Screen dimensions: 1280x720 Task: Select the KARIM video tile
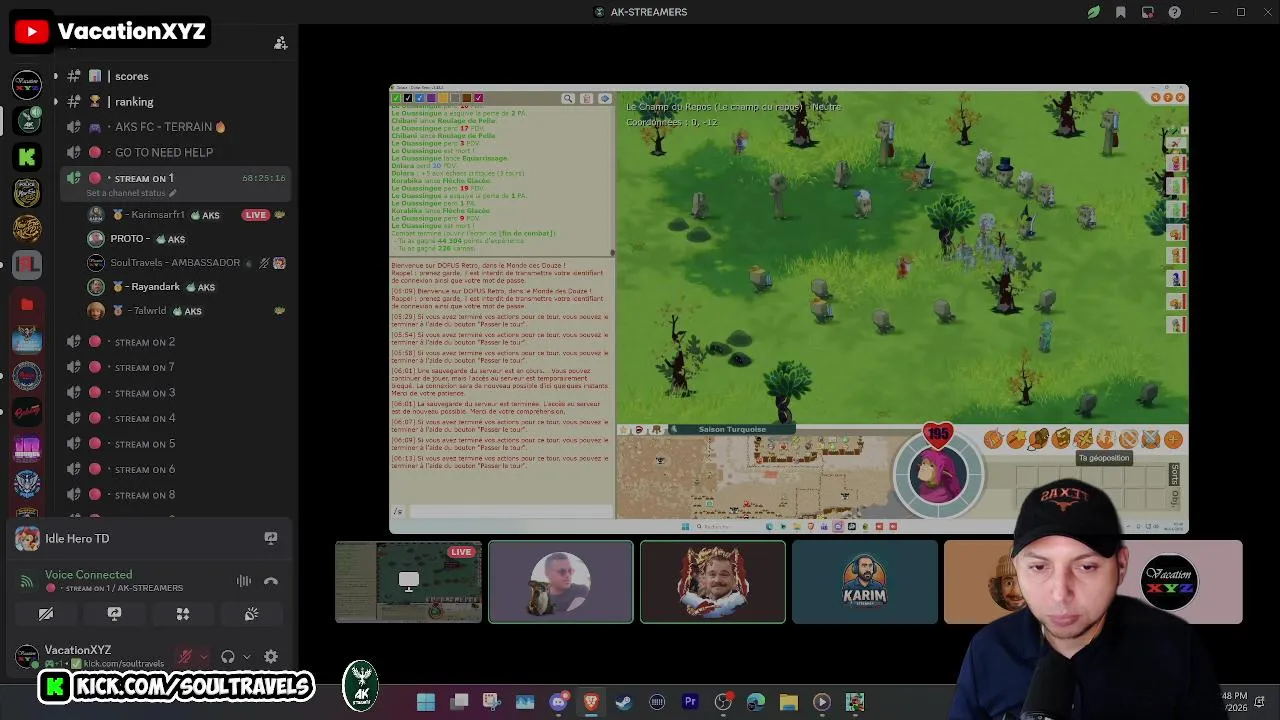(x=865, y=582)
